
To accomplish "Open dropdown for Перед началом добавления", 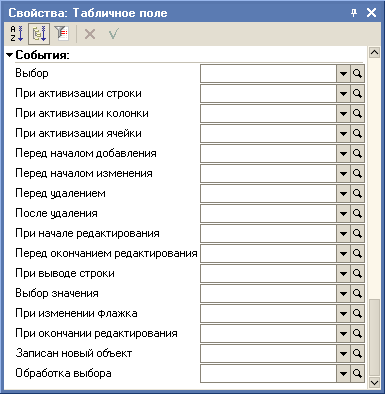I will pyautogui.click(x=343, y=154).
